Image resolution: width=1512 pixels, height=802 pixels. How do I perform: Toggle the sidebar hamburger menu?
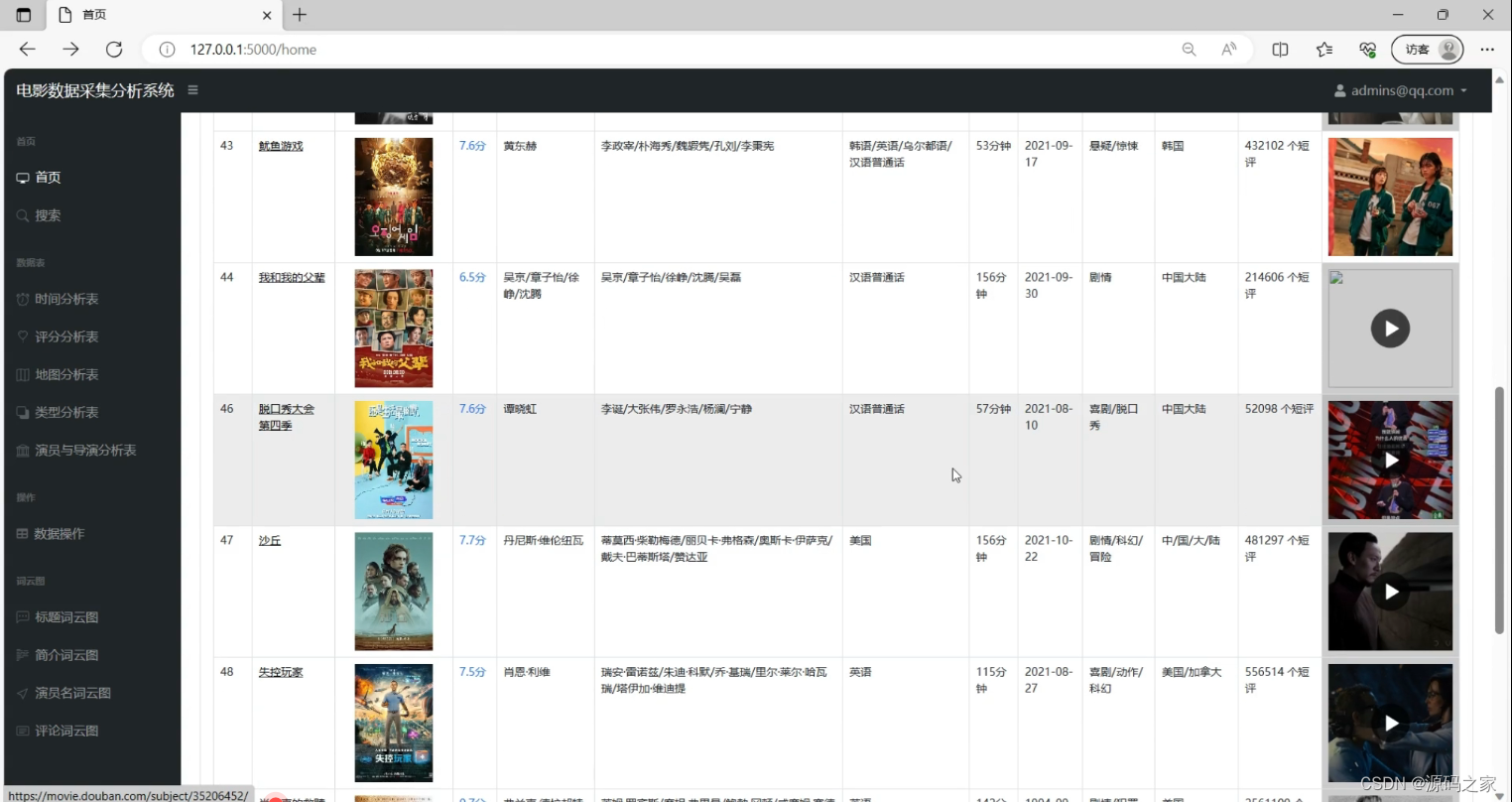192,90
